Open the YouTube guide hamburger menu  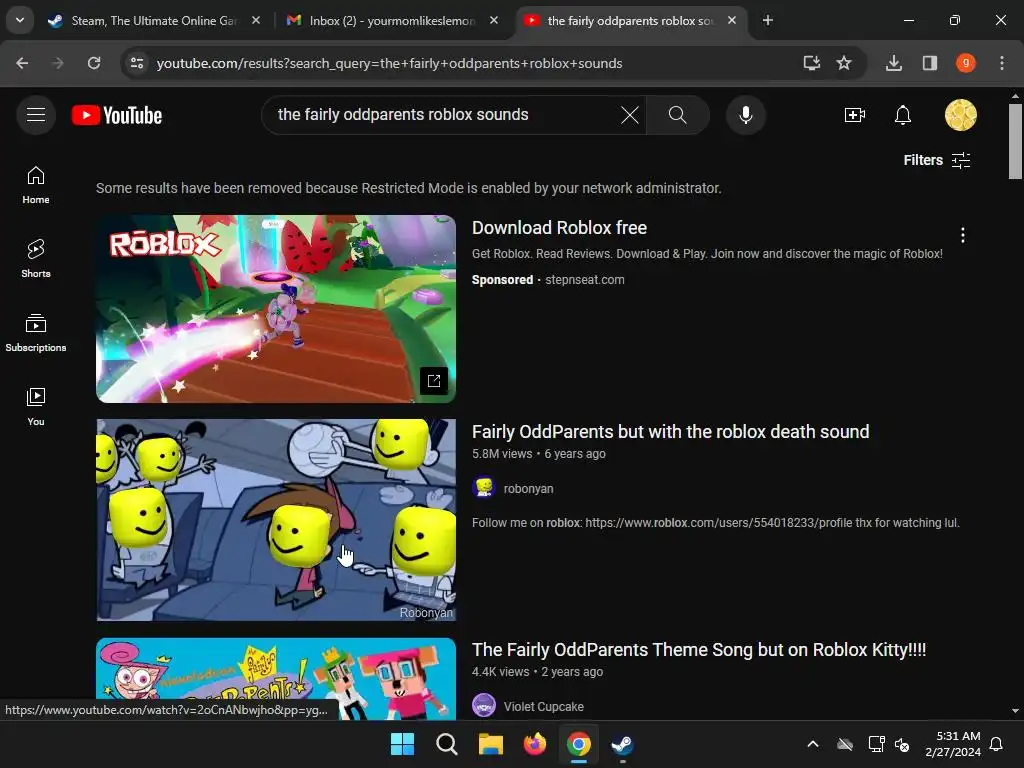click(36, 115)
